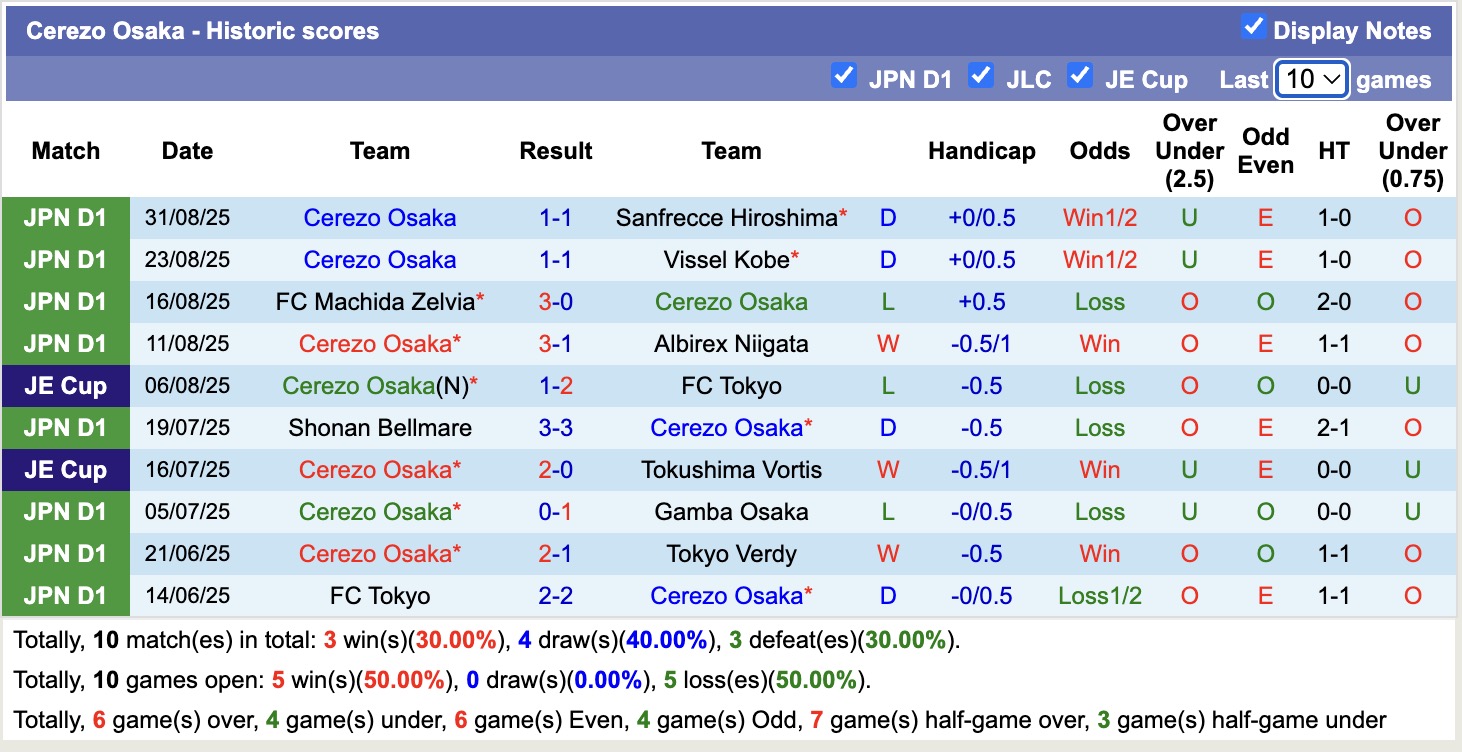1462x752 pixels.
Task: Toggle the JLC competition checkbox
Action: point(981,75)
